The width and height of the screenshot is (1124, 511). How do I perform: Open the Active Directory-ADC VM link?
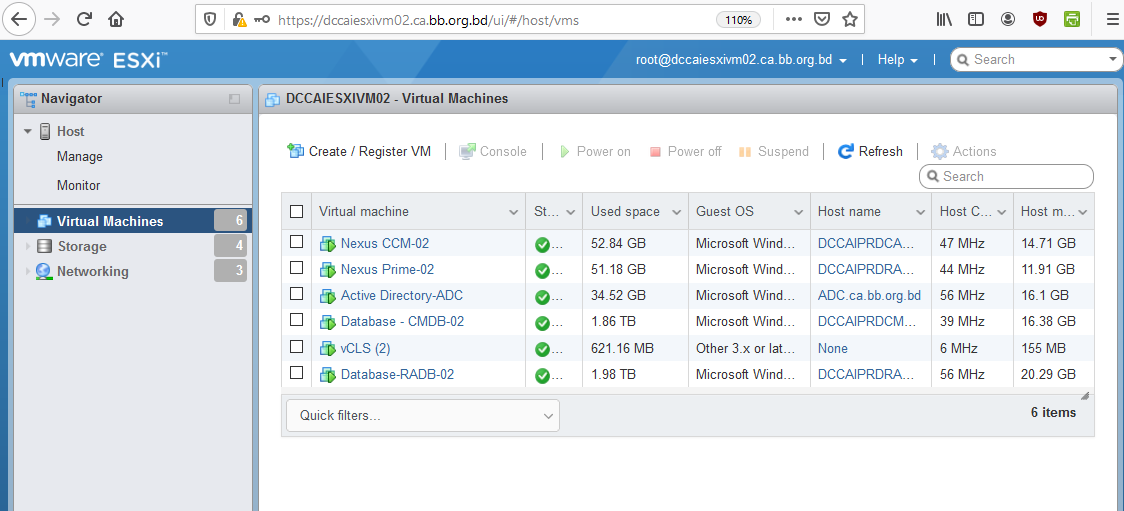(401, 295)
